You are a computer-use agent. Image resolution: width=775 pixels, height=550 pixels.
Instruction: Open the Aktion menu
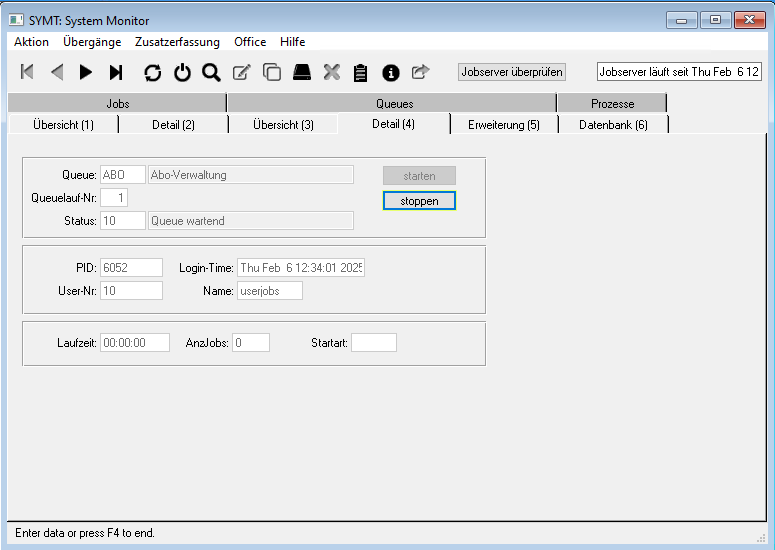[31, 42]
